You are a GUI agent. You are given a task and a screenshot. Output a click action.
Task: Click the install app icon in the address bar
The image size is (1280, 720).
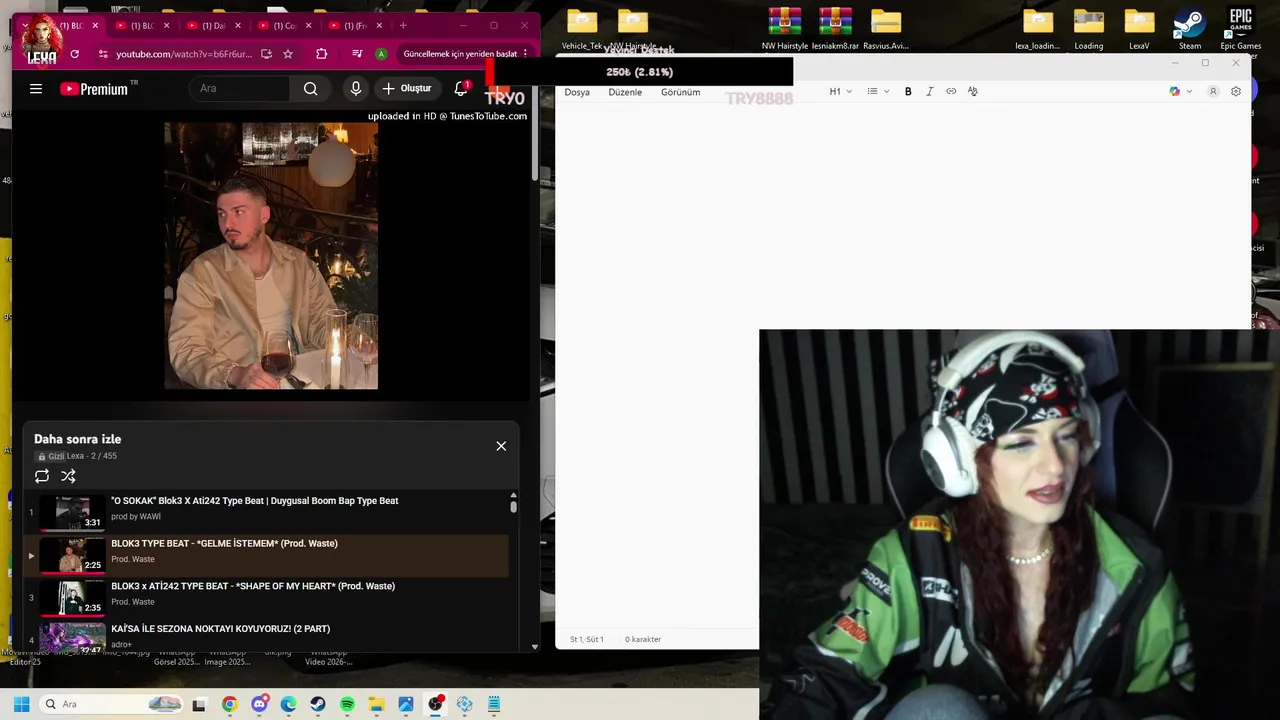pyautogui.click(x=266, y=54)
